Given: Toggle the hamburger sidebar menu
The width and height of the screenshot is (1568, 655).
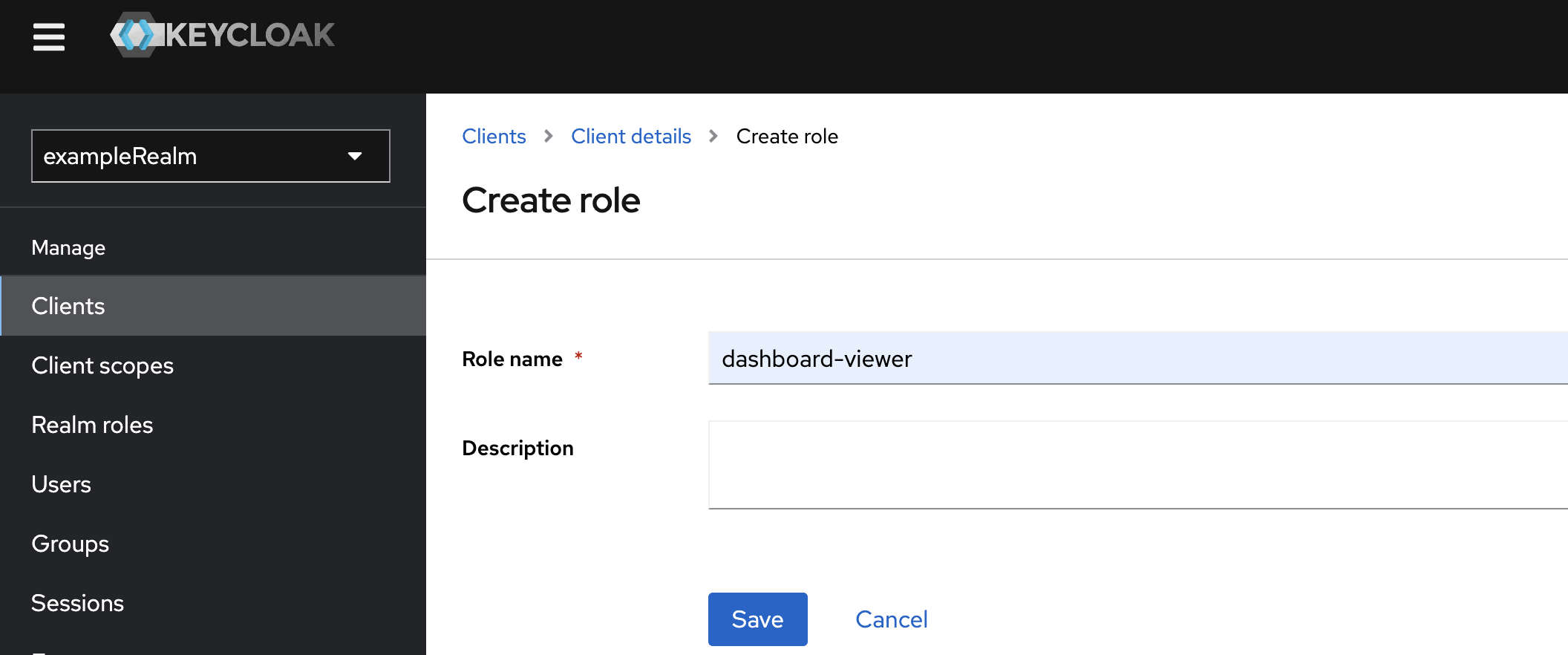Looking at the screenshot, I should pyautogui.click(x=49, y=36).
